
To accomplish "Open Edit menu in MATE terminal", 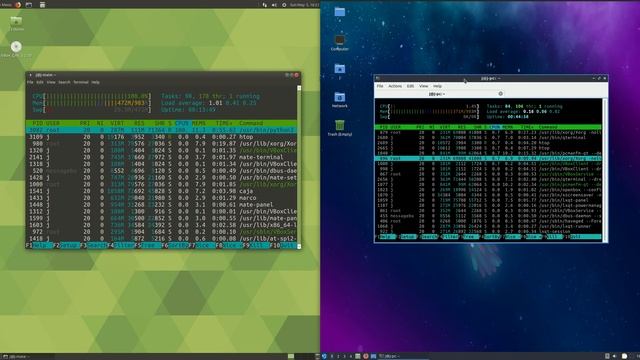I will (x=40, y=82).
